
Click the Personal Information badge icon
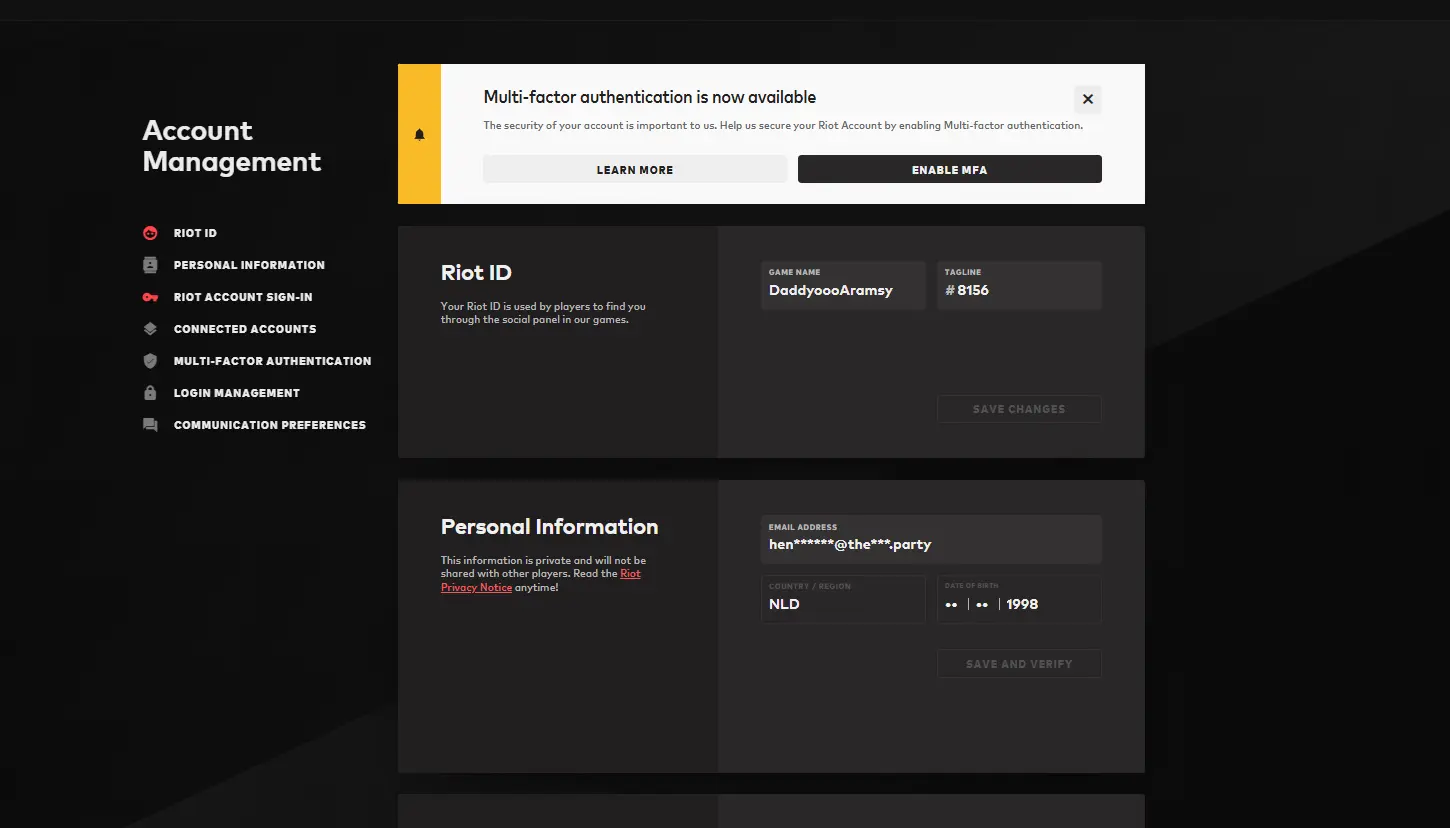point(150,265)
